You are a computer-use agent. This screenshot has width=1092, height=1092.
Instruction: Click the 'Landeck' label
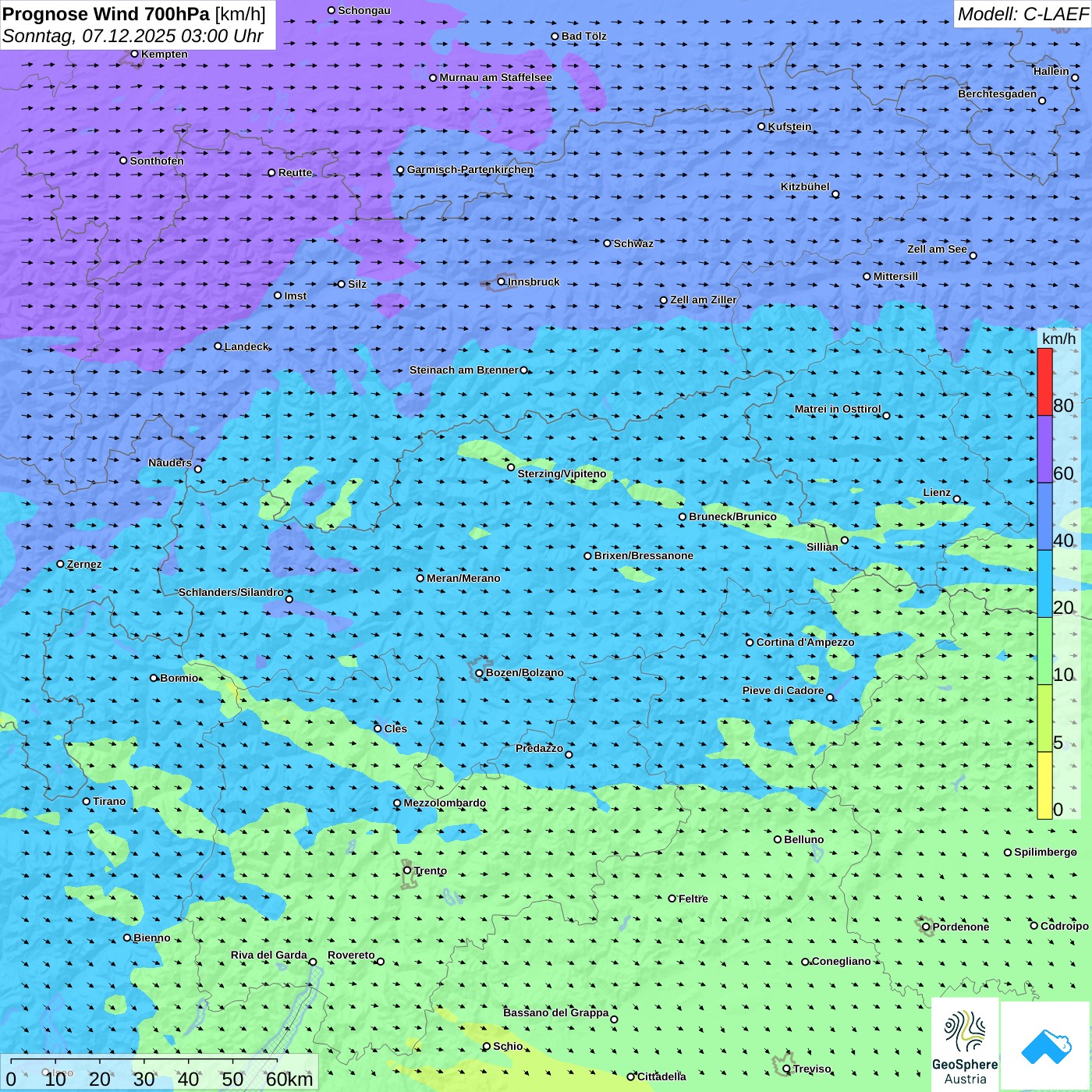tap(246, 346)
